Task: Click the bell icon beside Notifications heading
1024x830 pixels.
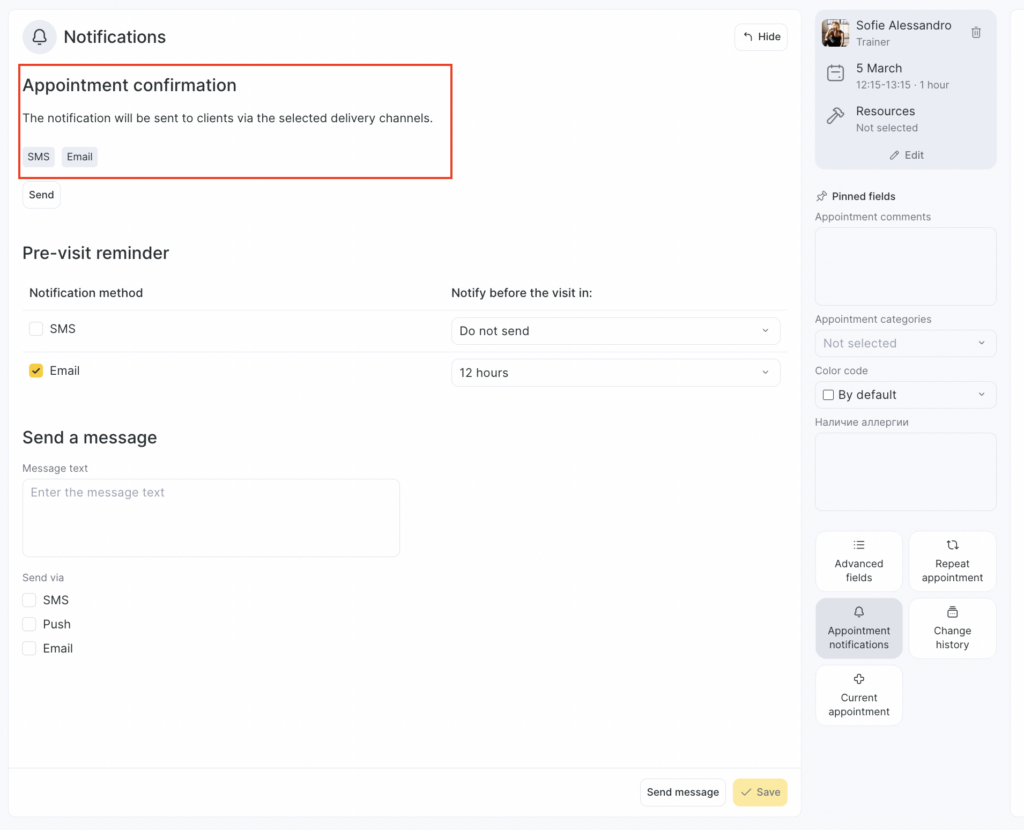Action: (40, 37)
